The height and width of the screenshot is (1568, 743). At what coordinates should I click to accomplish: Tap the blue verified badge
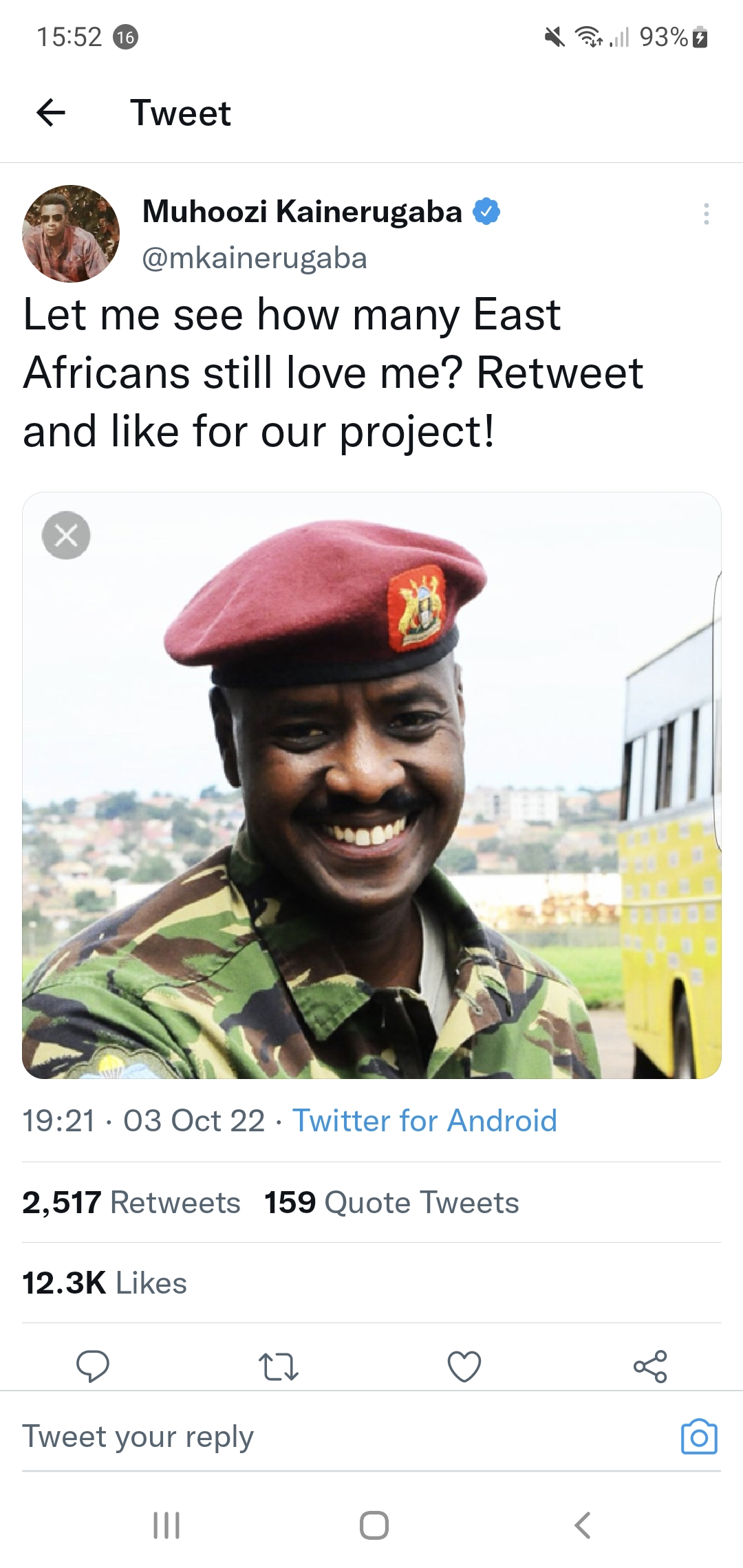coord(486,211)
